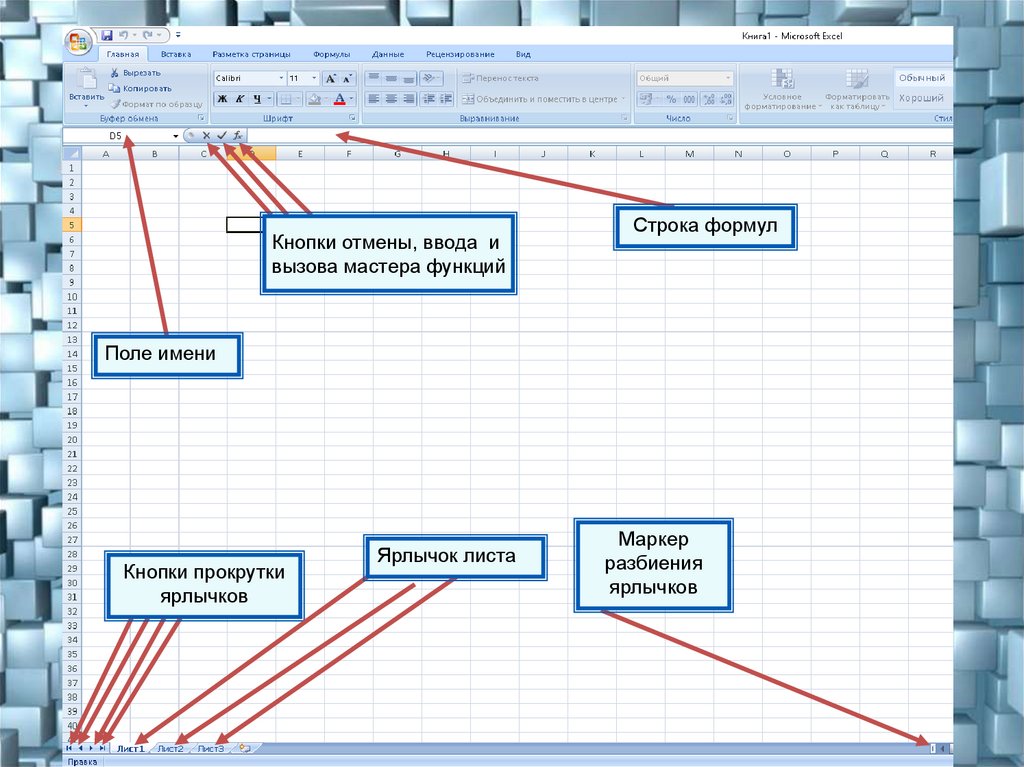This screenshot has height=767, width=1024.
Task: Center cell text horizontally
Action: (x=391, y=99)
